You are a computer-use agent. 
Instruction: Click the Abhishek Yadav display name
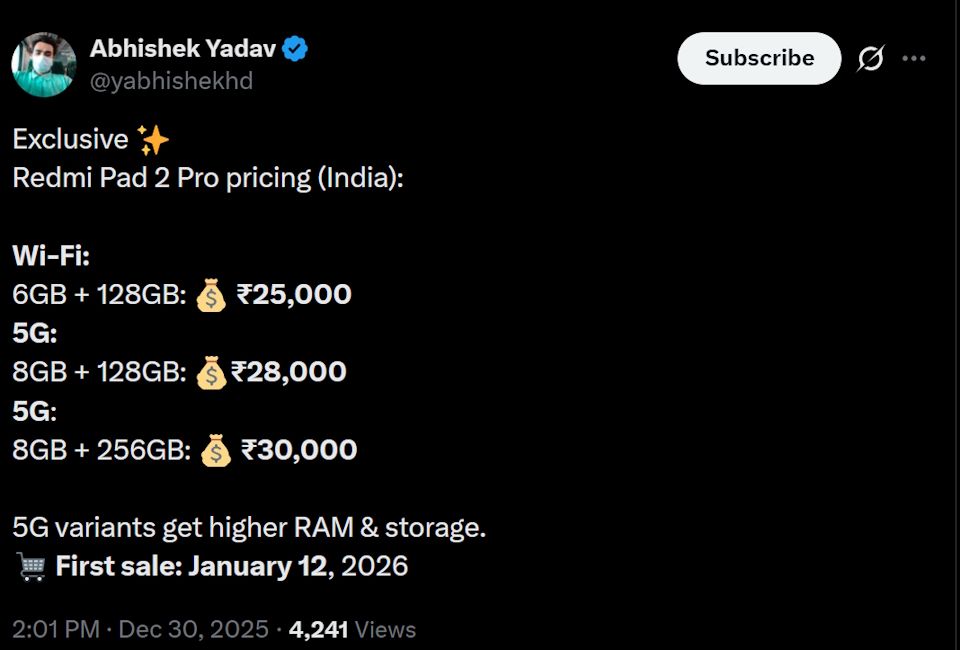(184, 47)
